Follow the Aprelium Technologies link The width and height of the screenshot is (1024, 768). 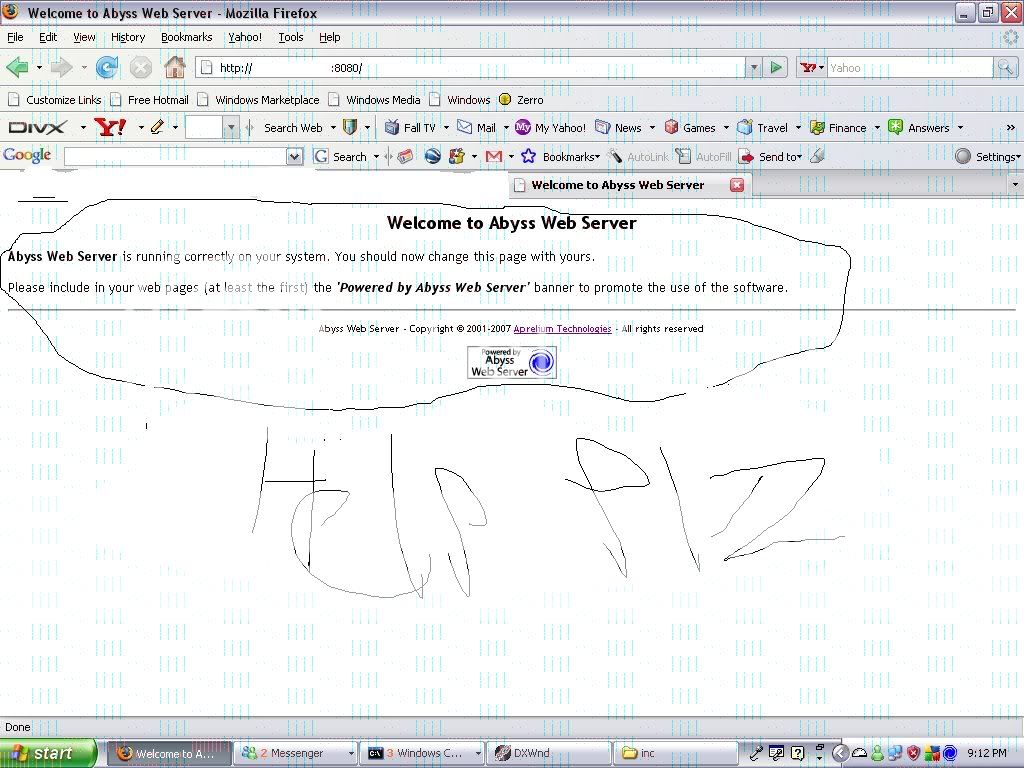(x=562, y=329)
